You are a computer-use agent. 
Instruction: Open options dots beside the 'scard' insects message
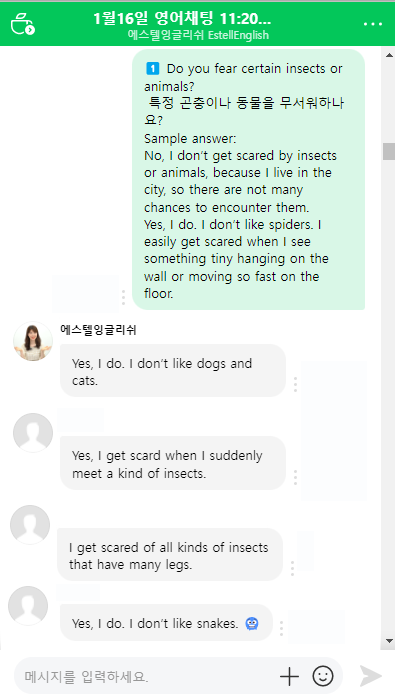coord(295,477)
